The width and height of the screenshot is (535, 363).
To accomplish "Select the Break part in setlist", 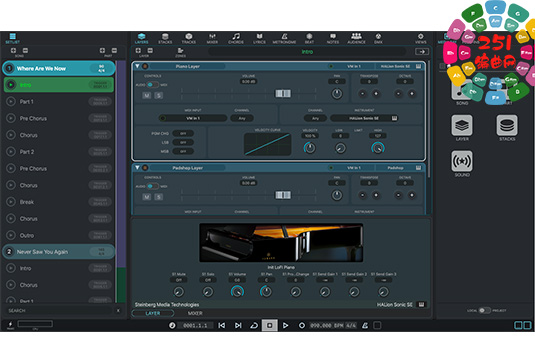I will coord(59,202).
